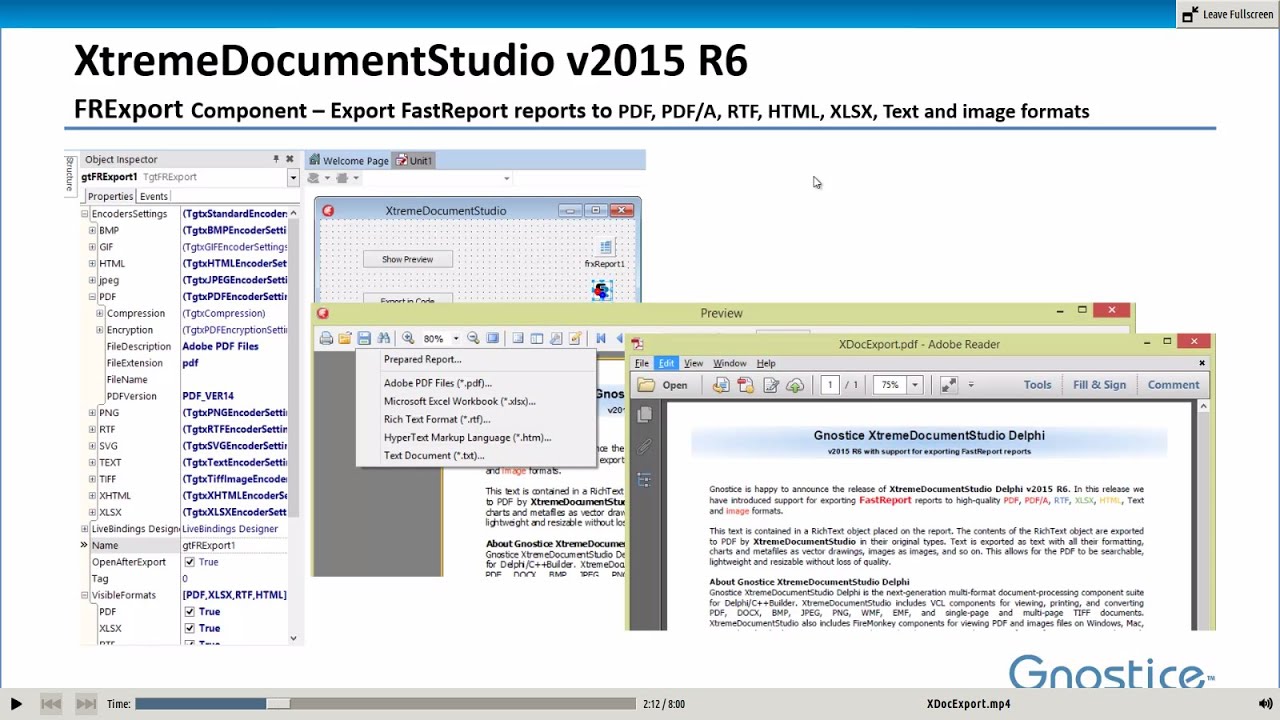Click the video Play button

16,704
